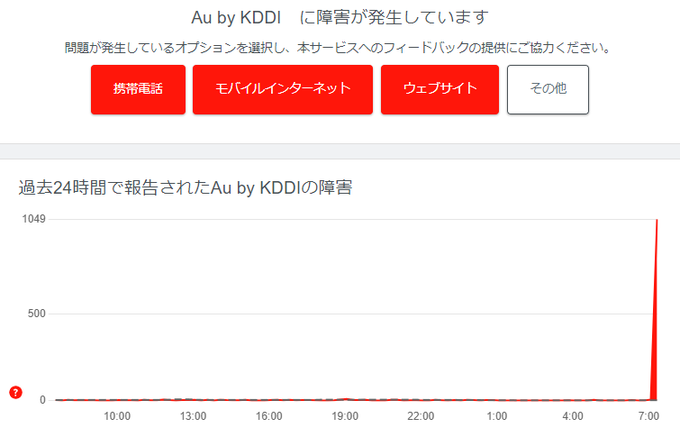The width and height of the screenshot is (680, 446).
Task: Click the 19:00 time axis label
Action: [x=345, y=416]
